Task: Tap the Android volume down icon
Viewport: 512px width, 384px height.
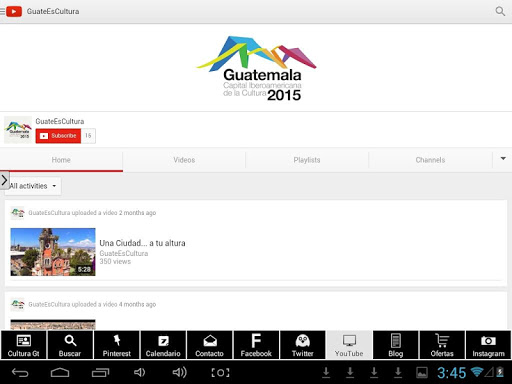Action: click(140, 372)
